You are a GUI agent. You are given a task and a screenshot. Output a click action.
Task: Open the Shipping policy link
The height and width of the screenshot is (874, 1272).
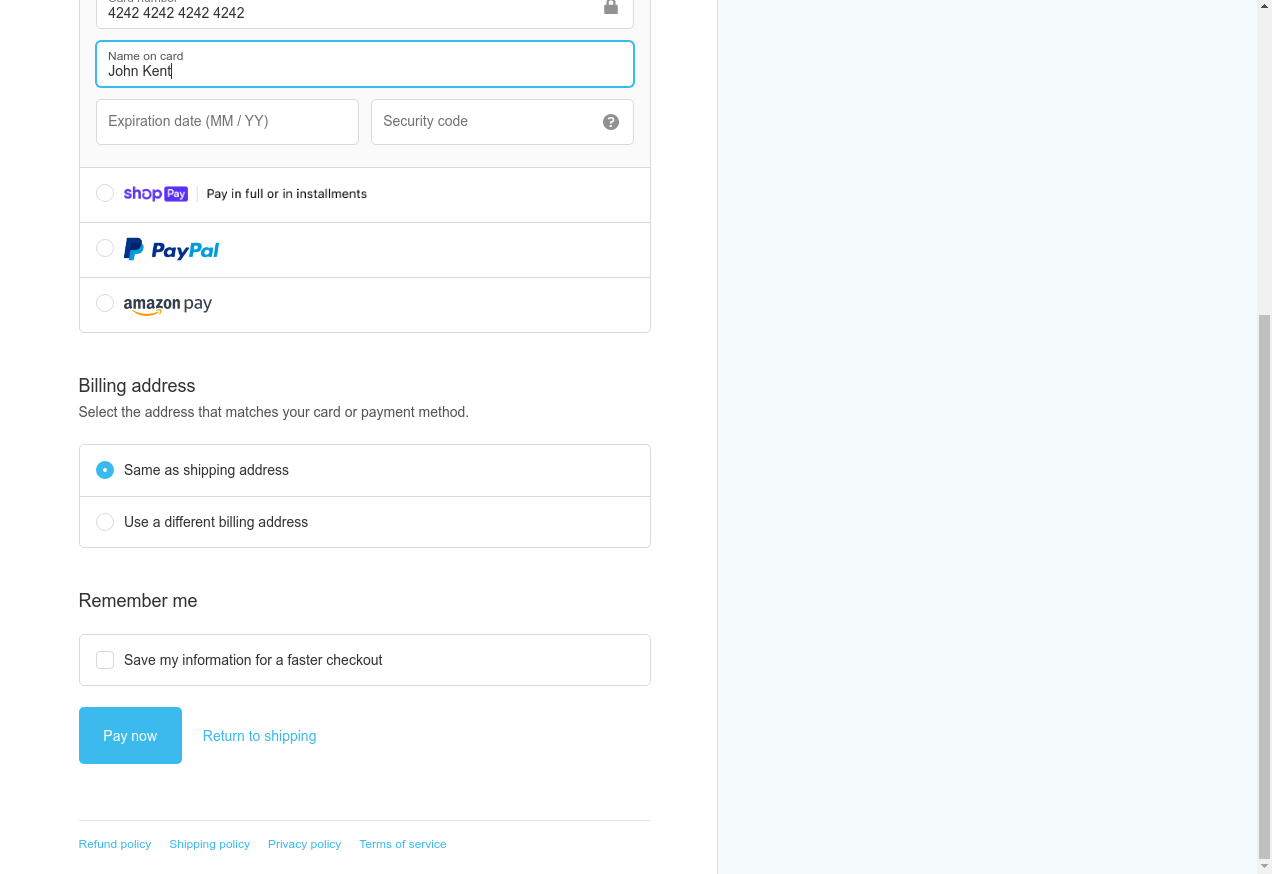pyautogui.click(x=210, y=844)
